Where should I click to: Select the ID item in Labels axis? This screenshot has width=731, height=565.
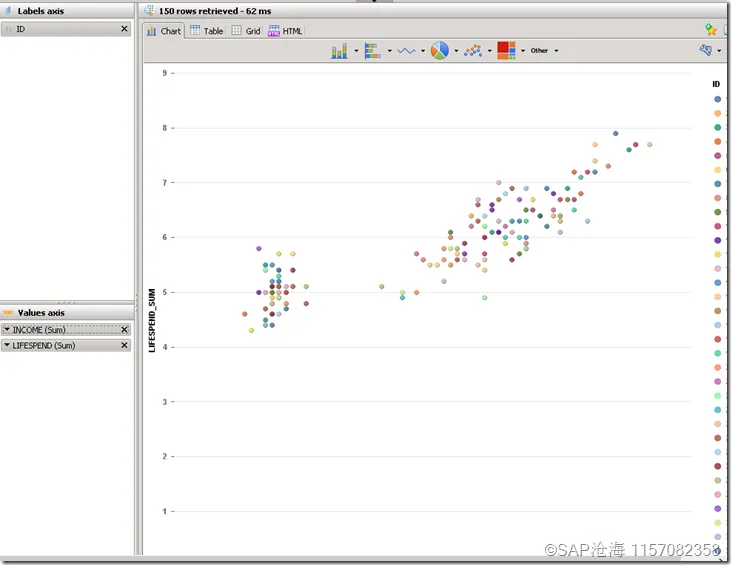66,29
